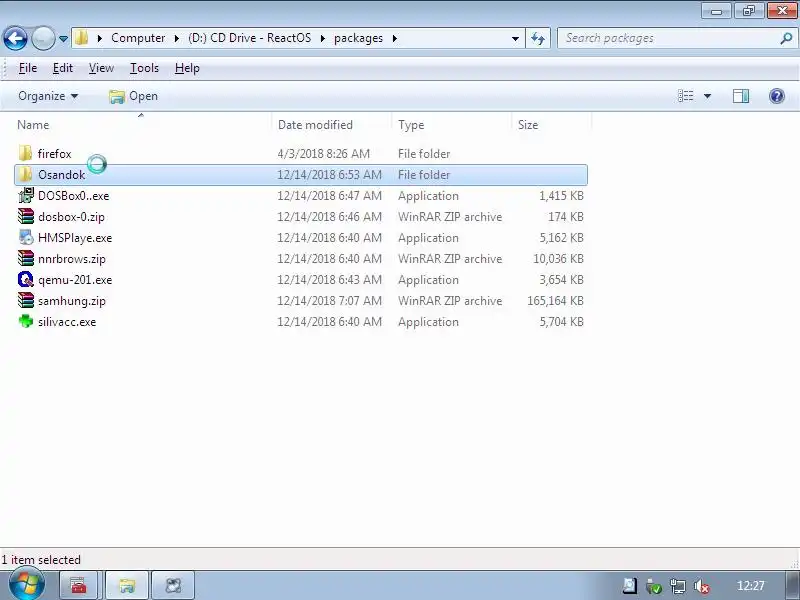Click the taskbar clock showing 12:27
The width and height of the screenshot is (800, 600).
[x=751, y=586]
